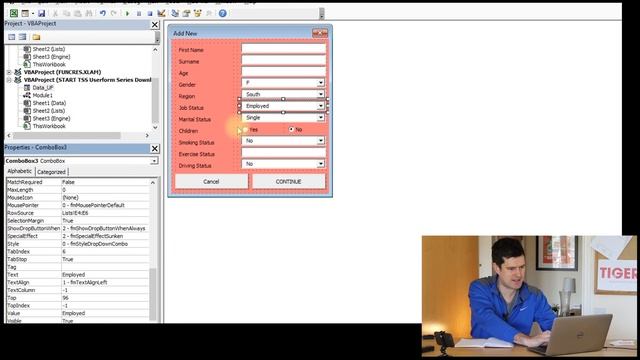Click View Code icon in Project pane
Image resolution: width=640 pixels, height=360 pixels.
point(11,37)
